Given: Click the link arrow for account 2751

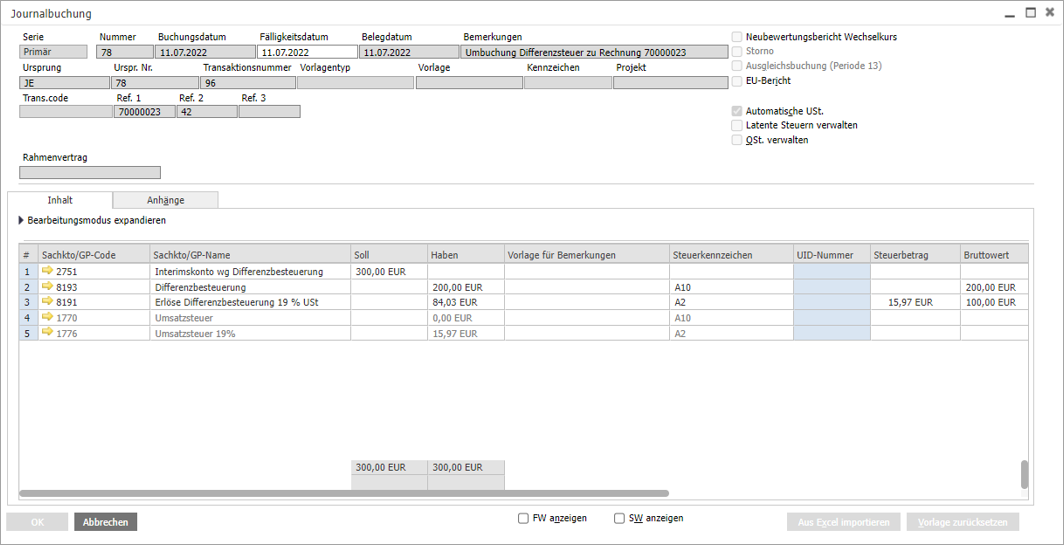Looking at the screenshot, I should pos(47,271).
